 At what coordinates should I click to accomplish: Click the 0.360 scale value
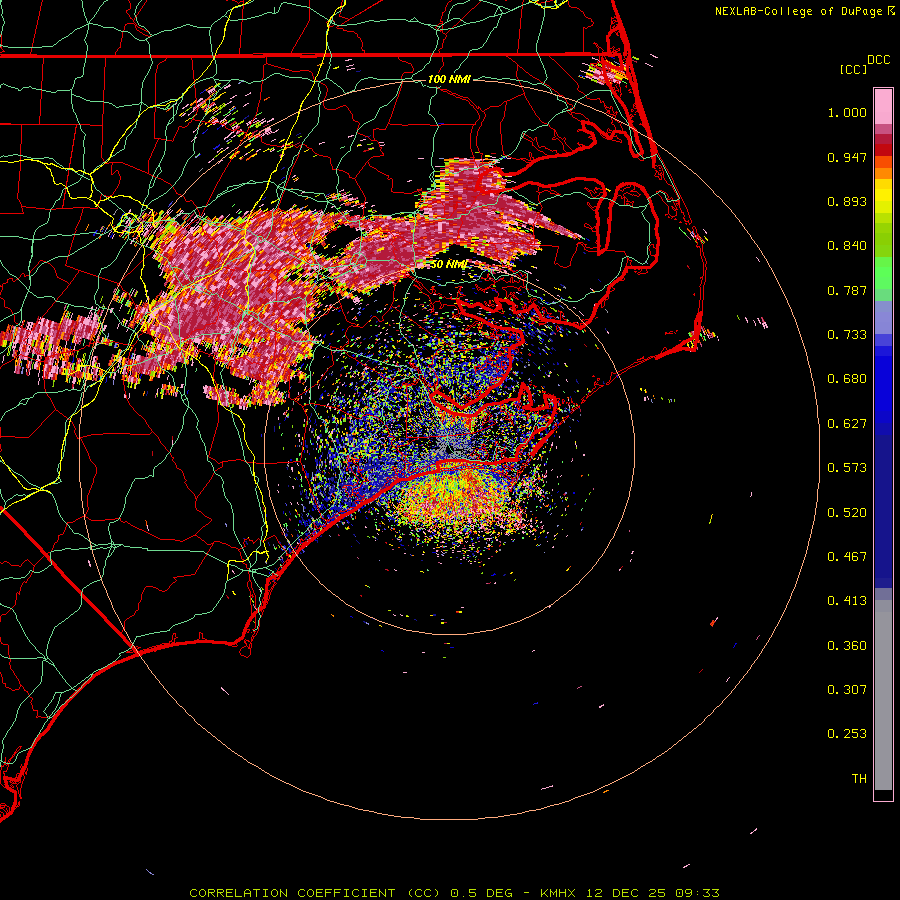coord(847,646)
